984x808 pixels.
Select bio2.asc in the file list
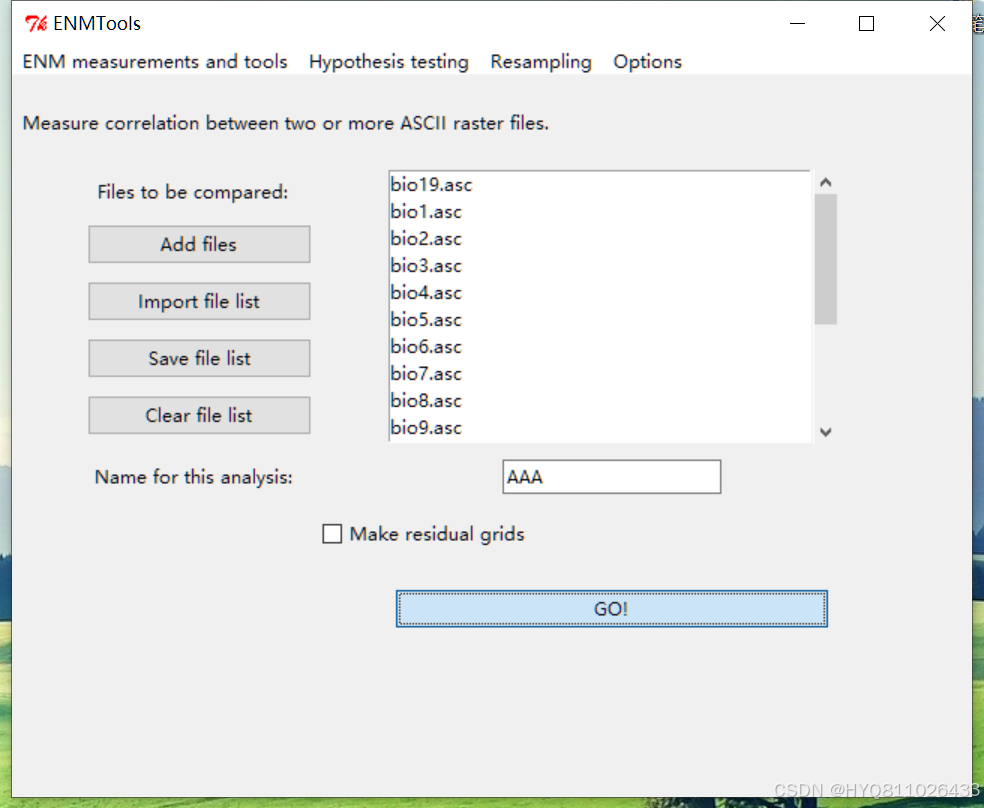point(599,239)
